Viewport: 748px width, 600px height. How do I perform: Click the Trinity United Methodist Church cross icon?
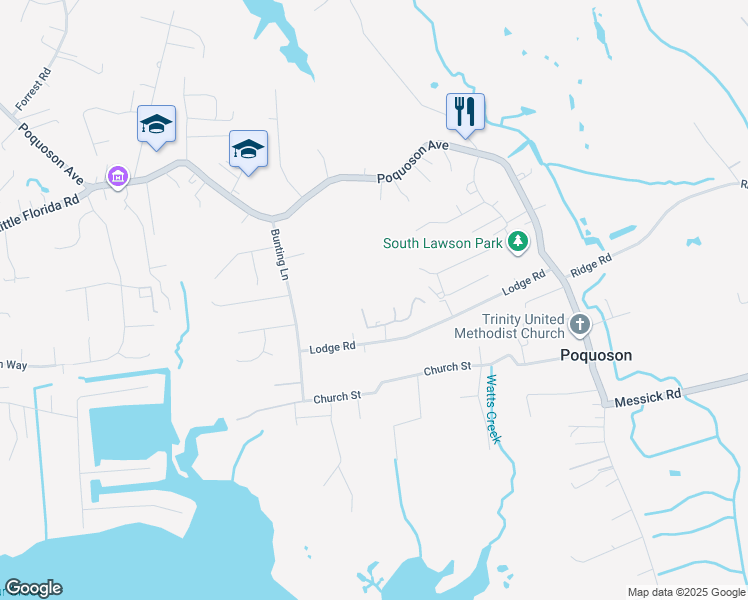[580, 325]
